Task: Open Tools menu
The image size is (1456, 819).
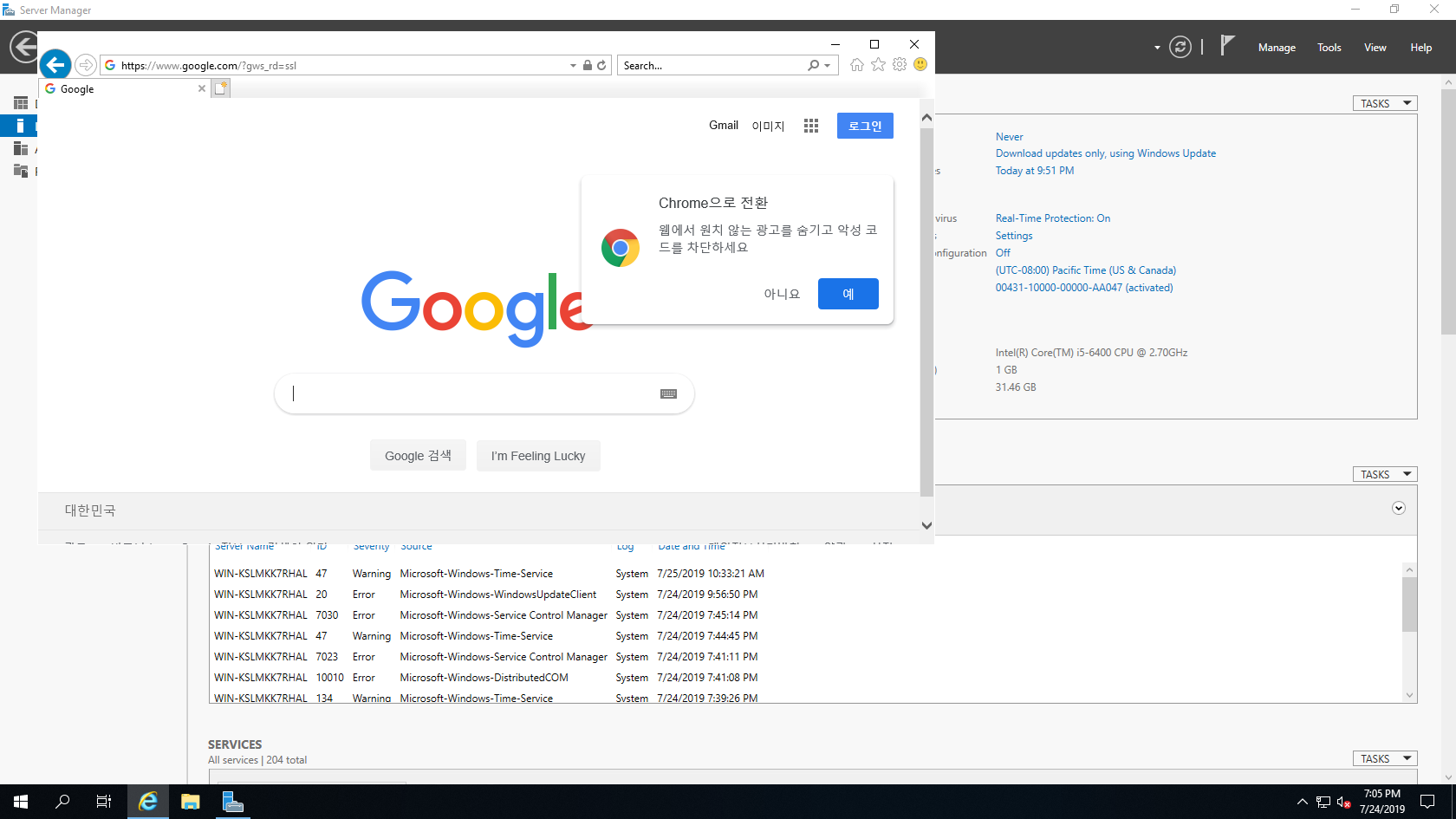Action: (1329, 48)
